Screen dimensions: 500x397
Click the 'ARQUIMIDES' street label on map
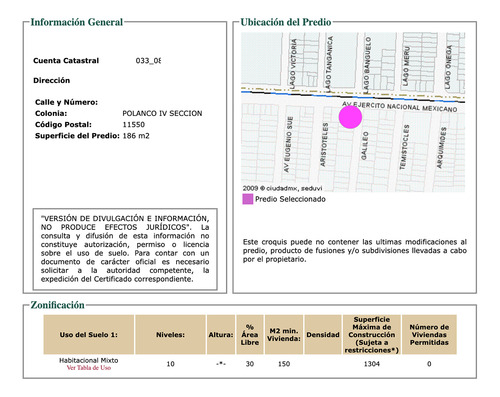coord(442,147)
